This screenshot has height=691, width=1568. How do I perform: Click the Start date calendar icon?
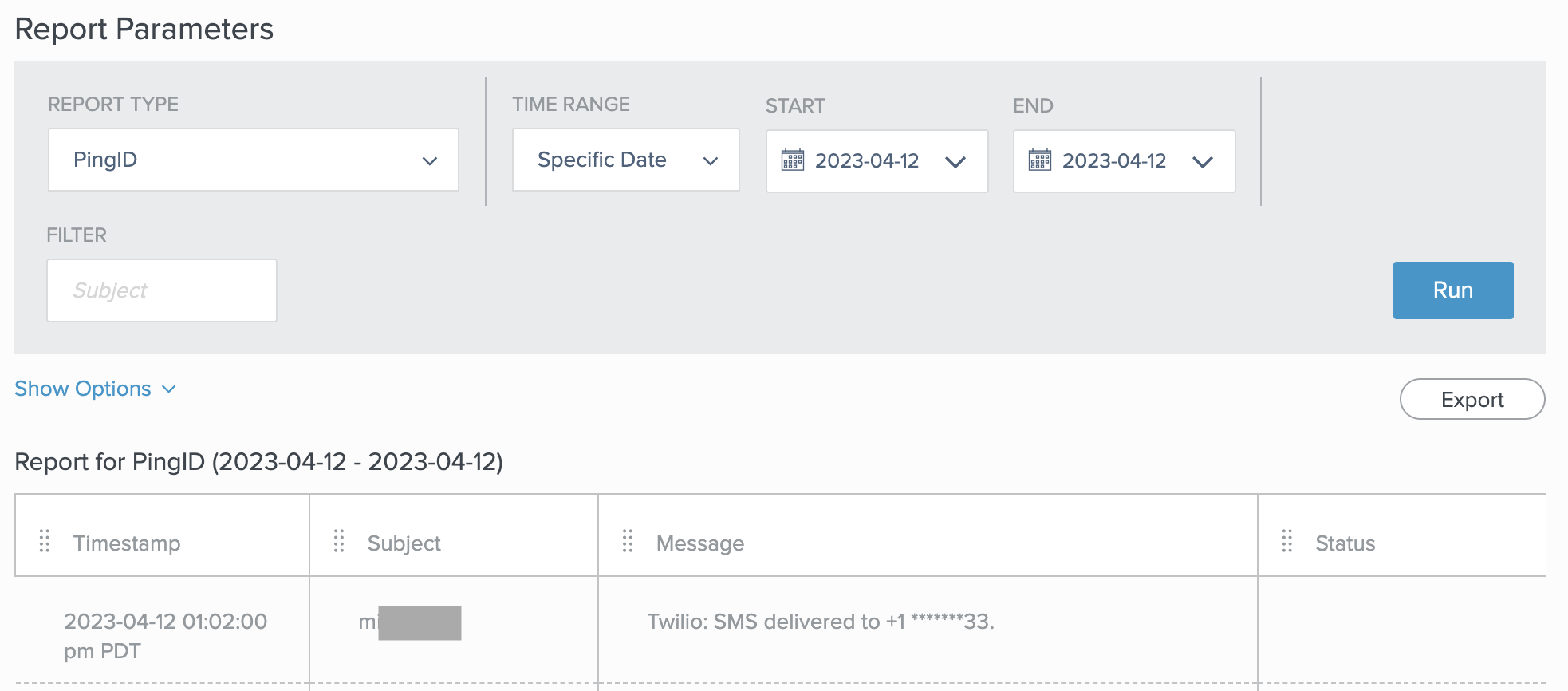click(792, 160)
